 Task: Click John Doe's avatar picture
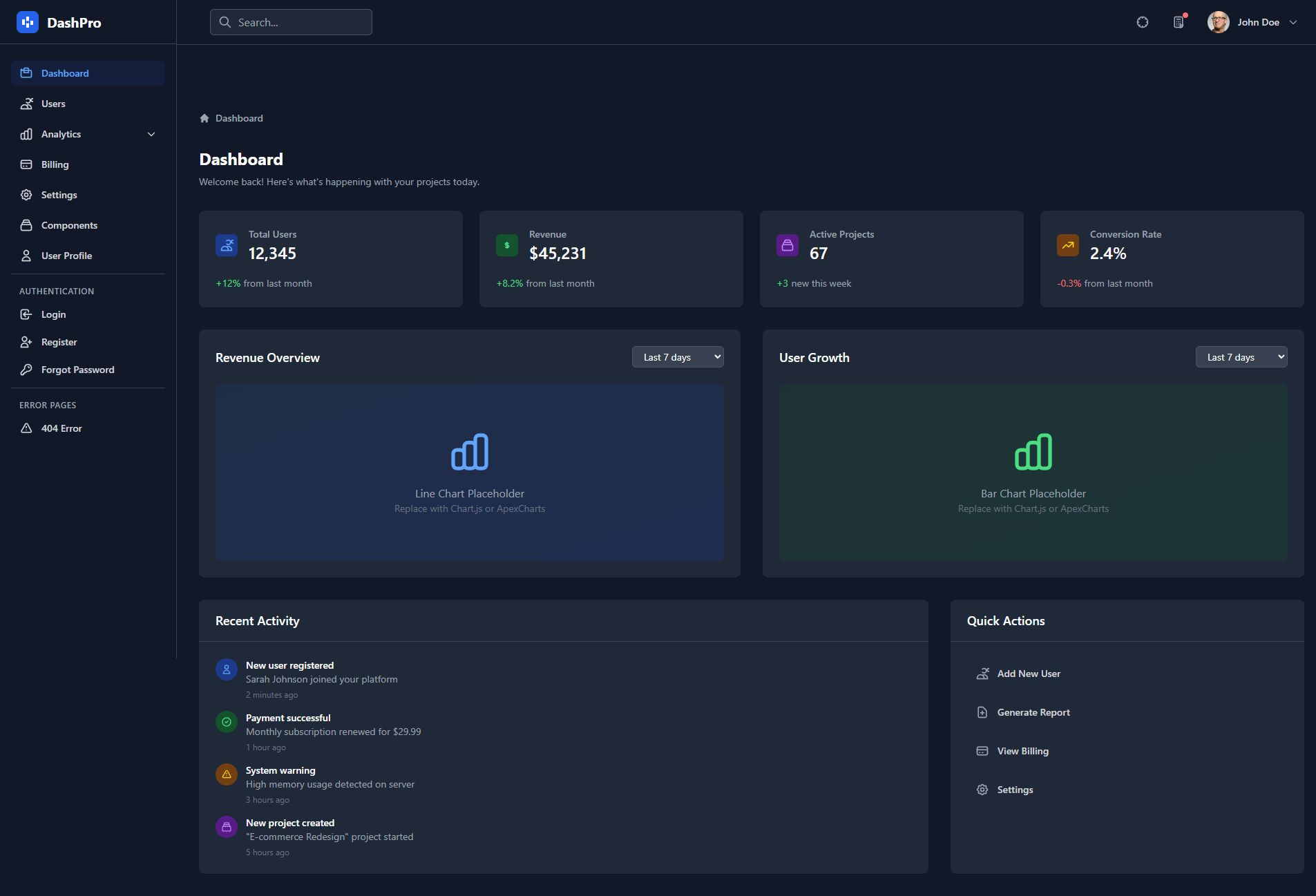click(x=1218, y=22)
